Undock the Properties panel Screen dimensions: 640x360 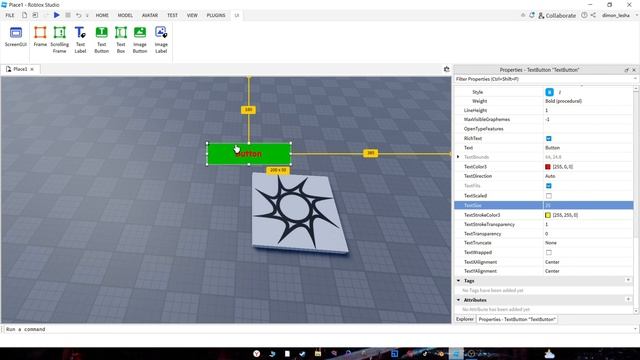[627, 70]
